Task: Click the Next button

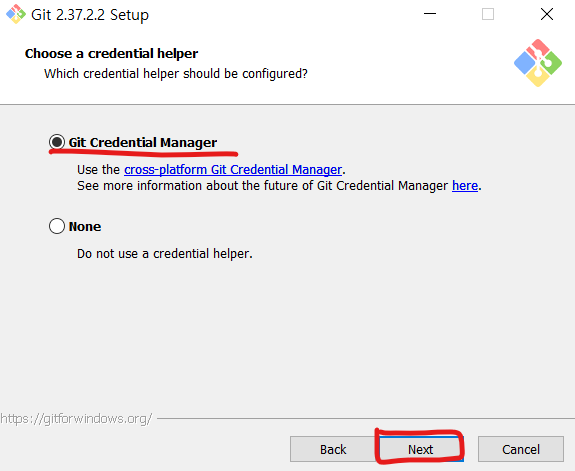Action: click(x=421, y=449)
